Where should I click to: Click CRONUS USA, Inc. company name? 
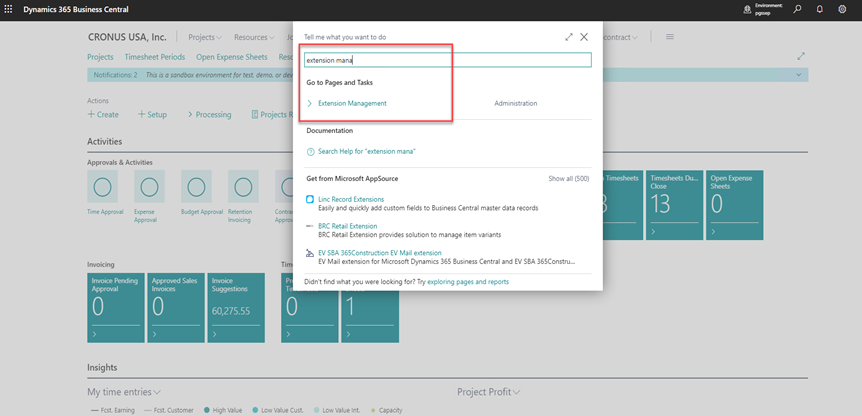point(127,37)
